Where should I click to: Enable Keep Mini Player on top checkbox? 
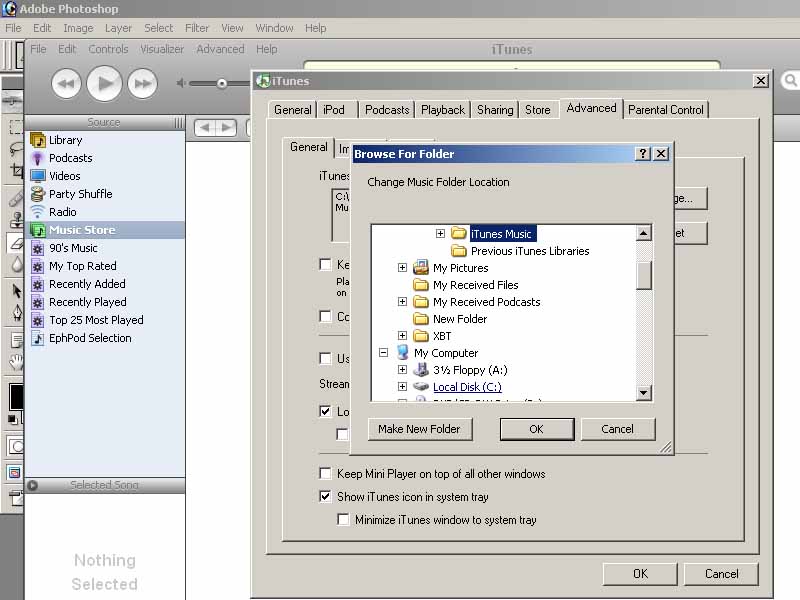point(325,473)
